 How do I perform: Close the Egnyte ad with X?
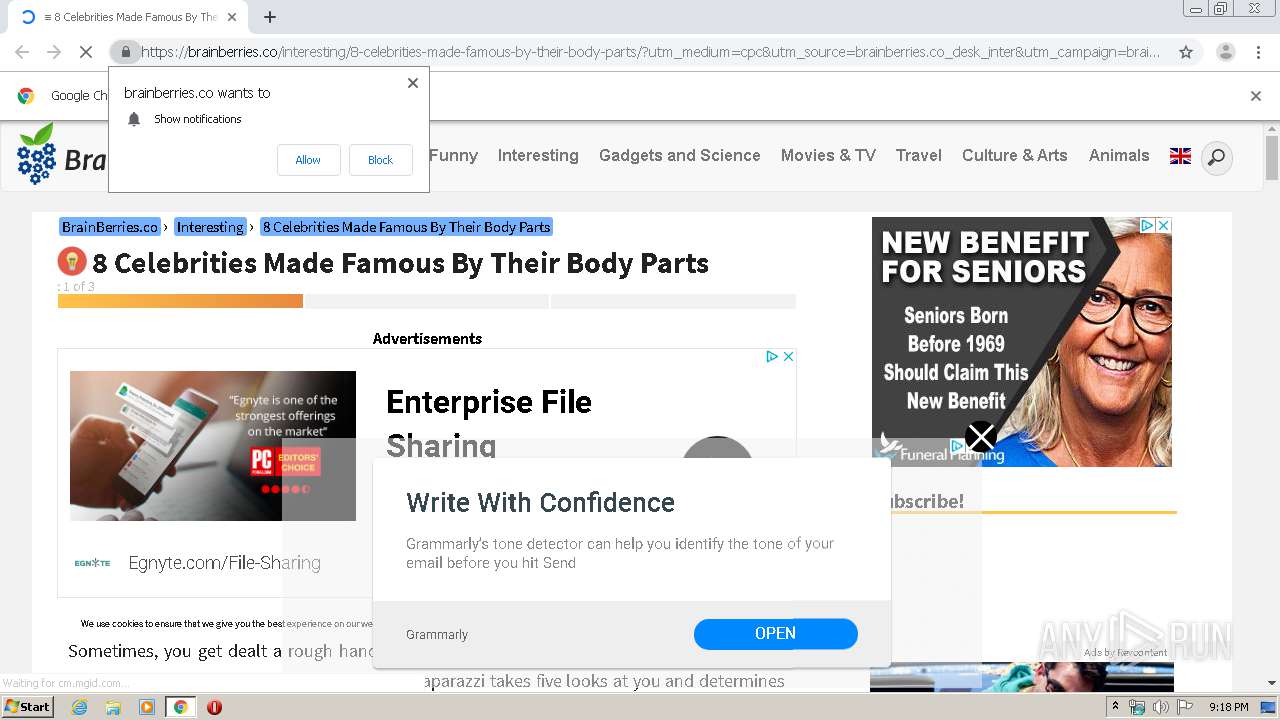pos(788,356)
